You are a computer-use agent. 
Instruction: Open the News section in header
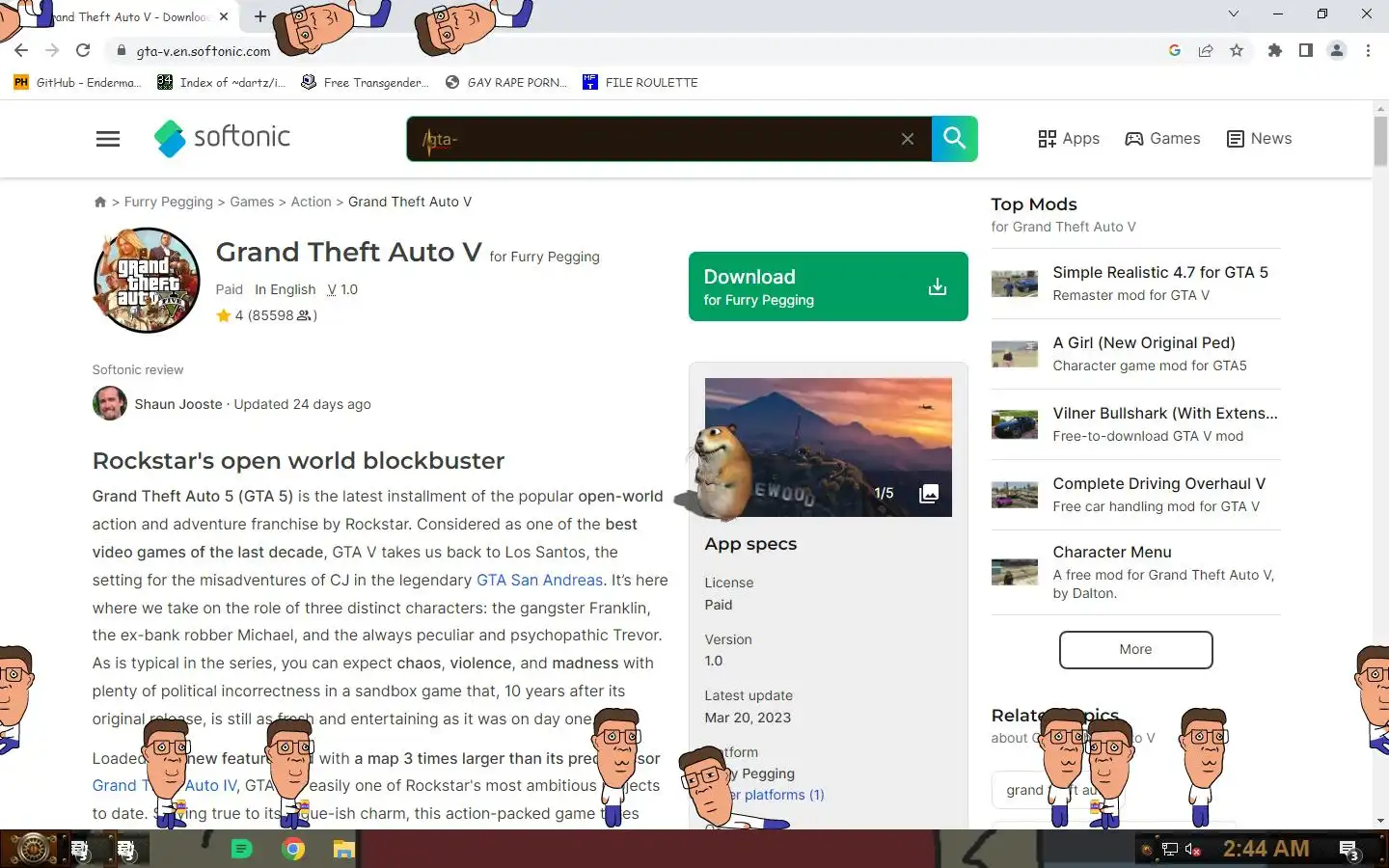coord(1259,139)
